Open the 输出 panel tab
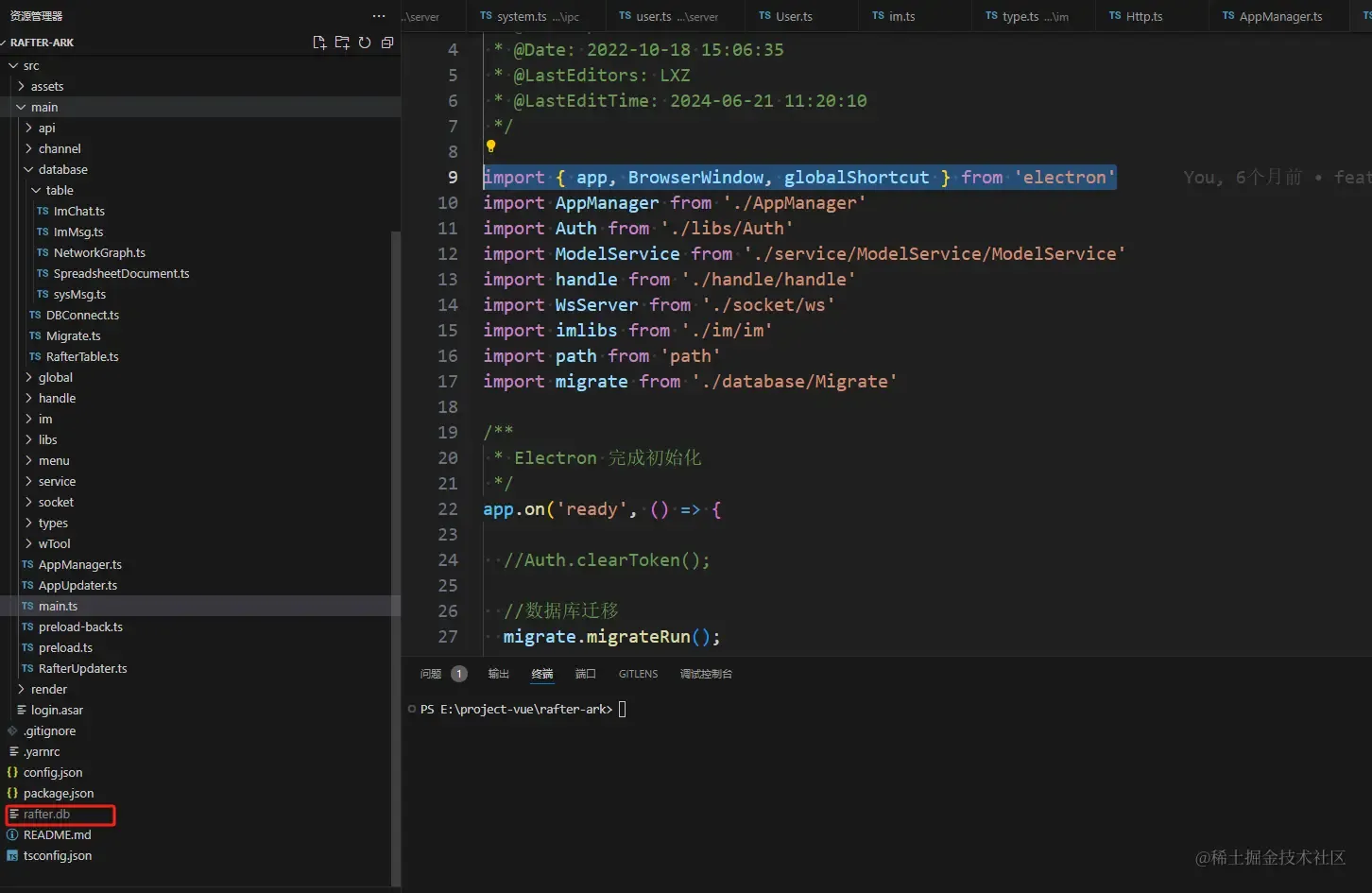 pos(499,674)
